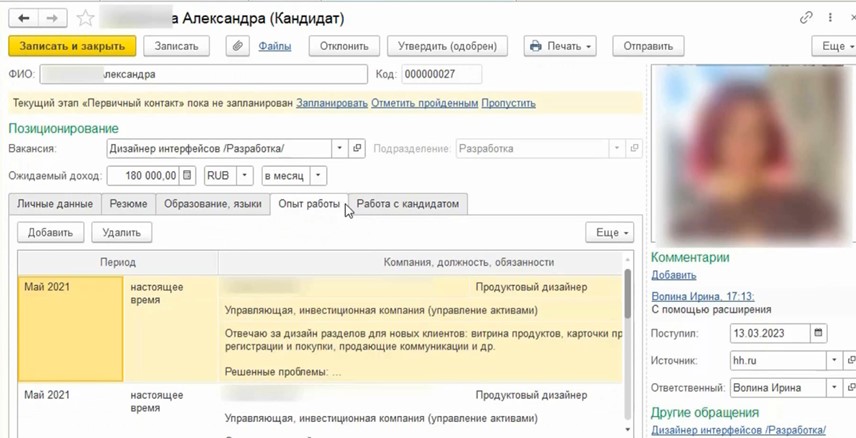Screen dimensions: 856x438
Task: Select highlighted Май 2021 cell in first row
Action: 70,329
